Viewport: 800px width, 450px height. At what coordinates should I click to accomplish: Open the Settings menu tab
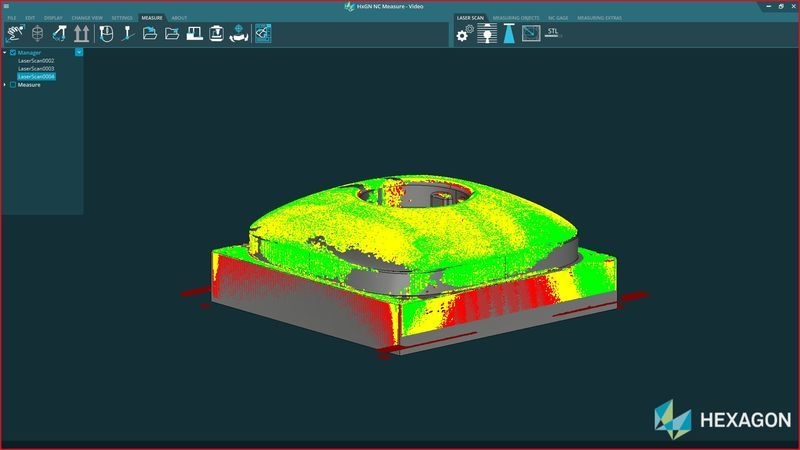[122, 18]
